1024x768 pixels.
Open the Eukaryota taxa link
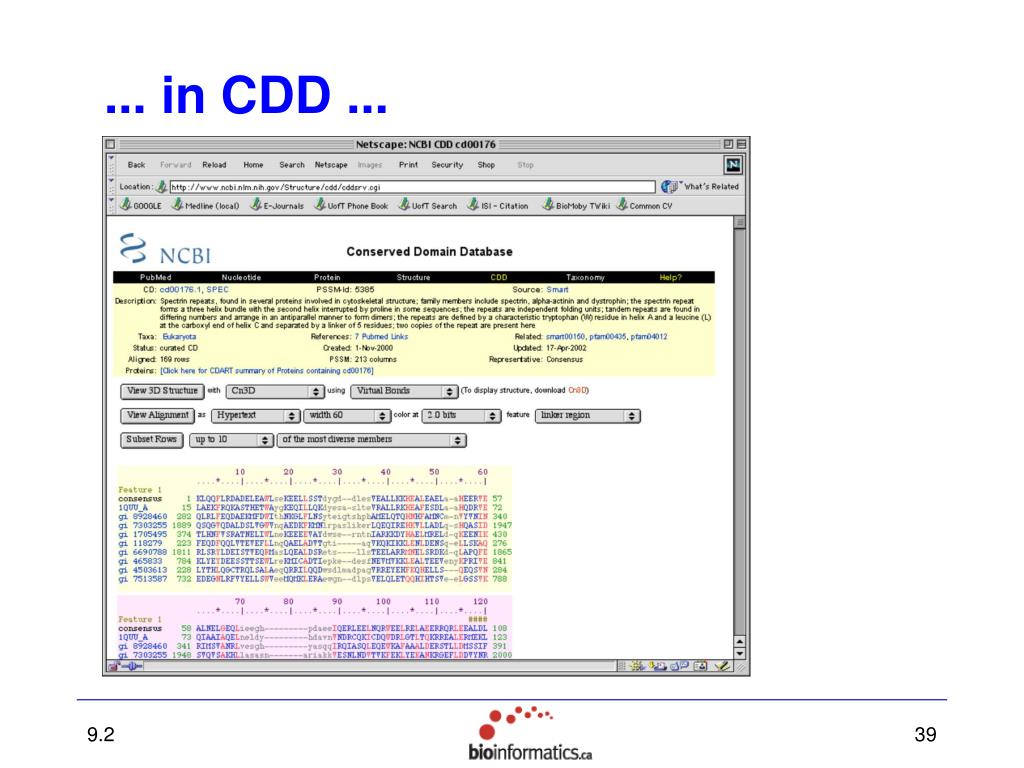point(179,337)
